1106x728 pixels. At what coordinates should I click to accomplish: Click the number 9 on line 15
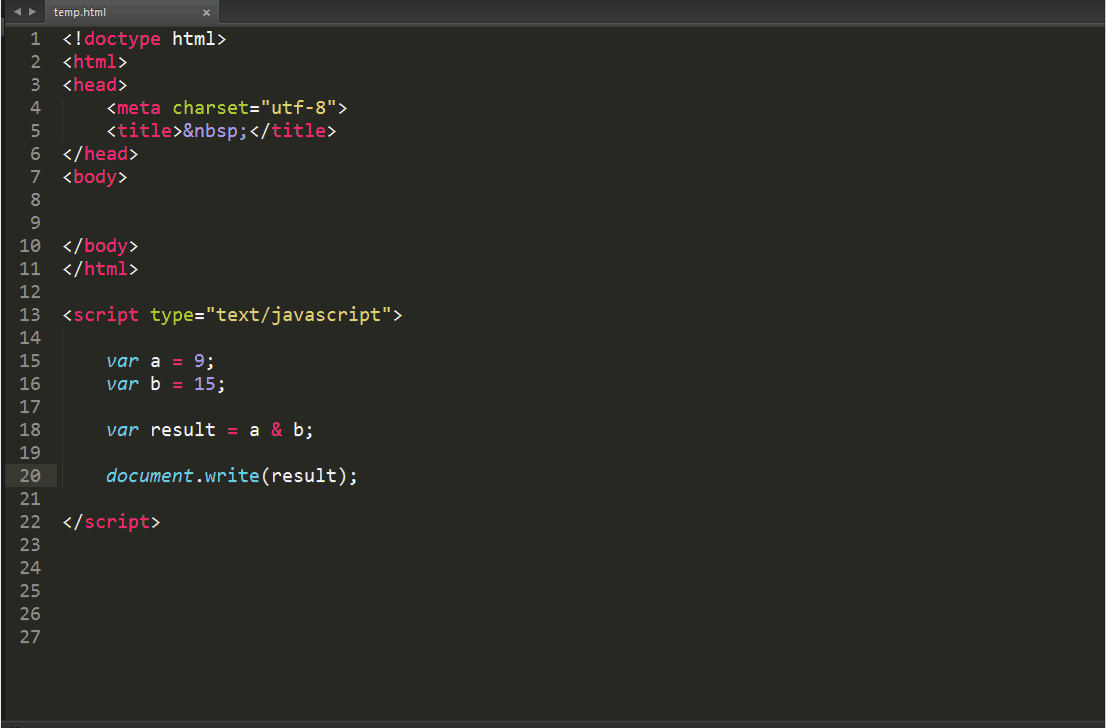tap(200, 361)
